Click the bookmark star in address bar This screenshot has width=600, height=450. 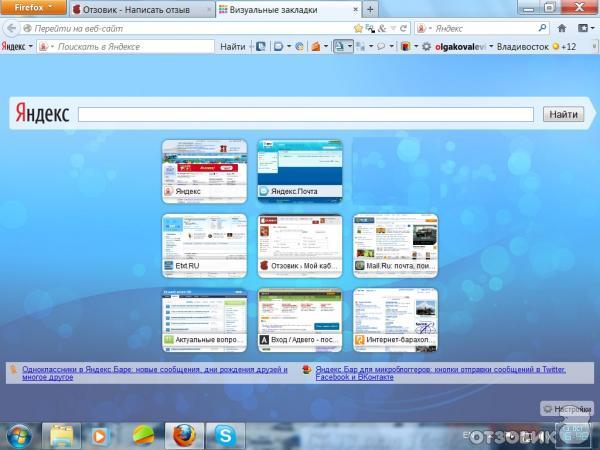[359, 29]
